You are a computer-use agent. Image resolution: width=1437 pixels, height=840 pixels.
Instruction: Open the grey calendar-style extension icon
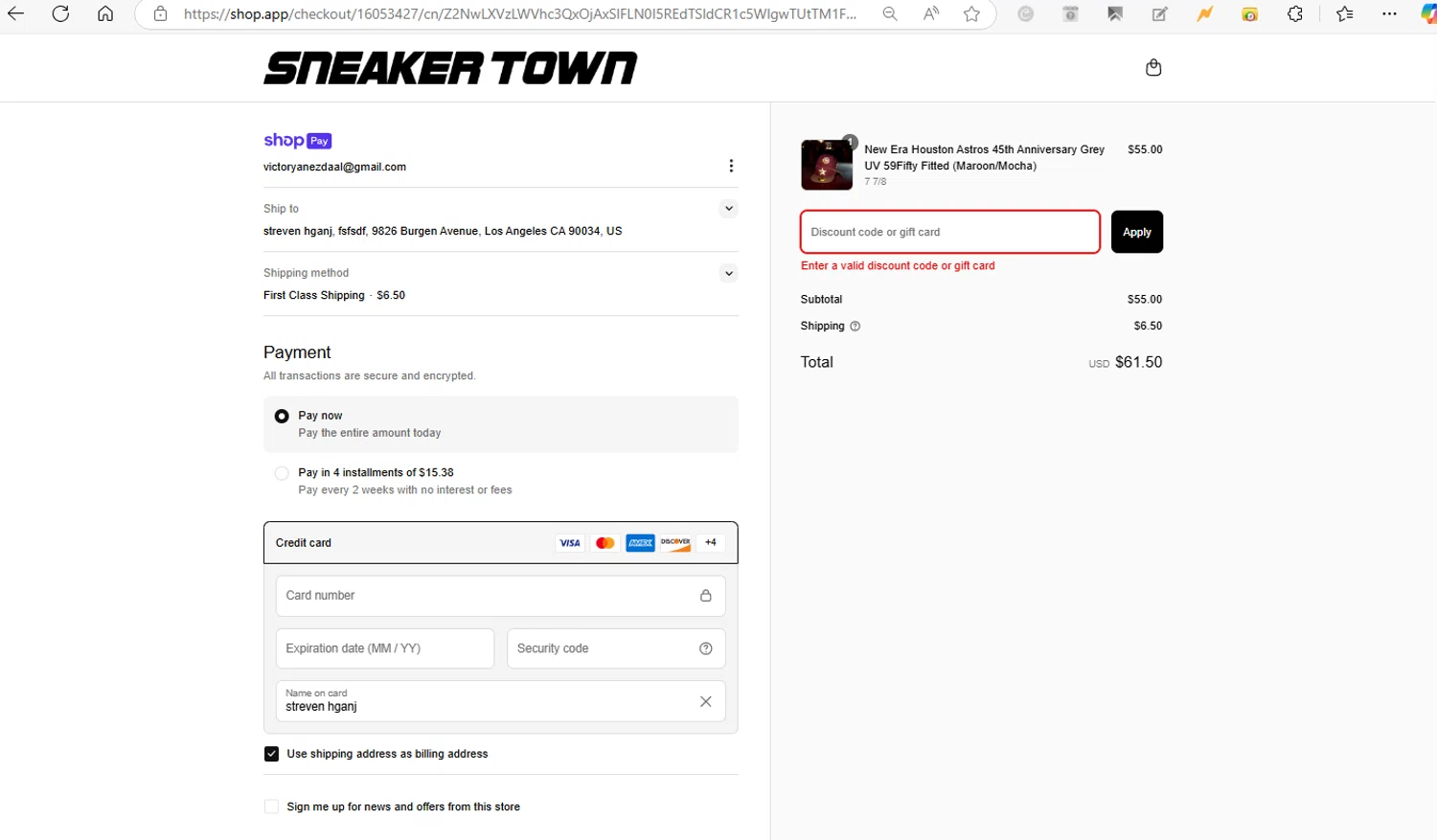(x=1071, y=13)
